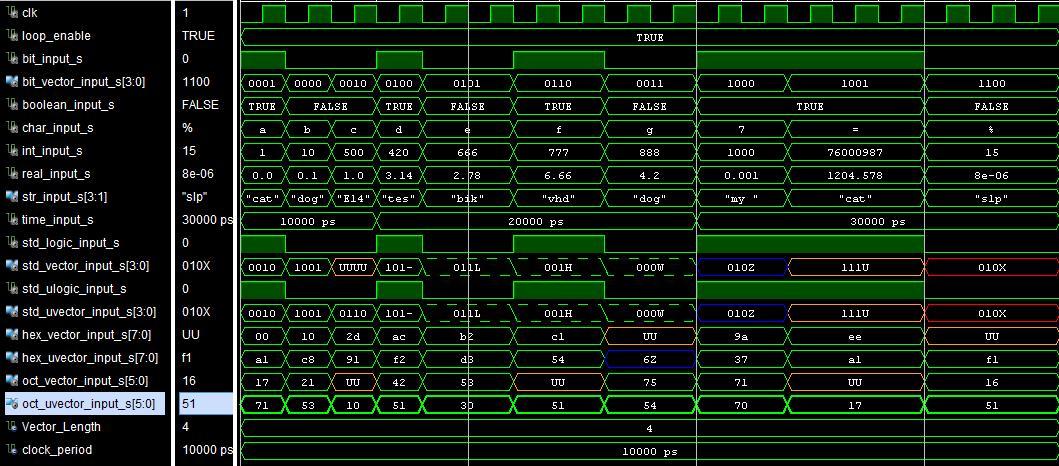Click the std_logic_input_s signal icon
Screen dimensions: 1059x466
[x=12, y=243]
